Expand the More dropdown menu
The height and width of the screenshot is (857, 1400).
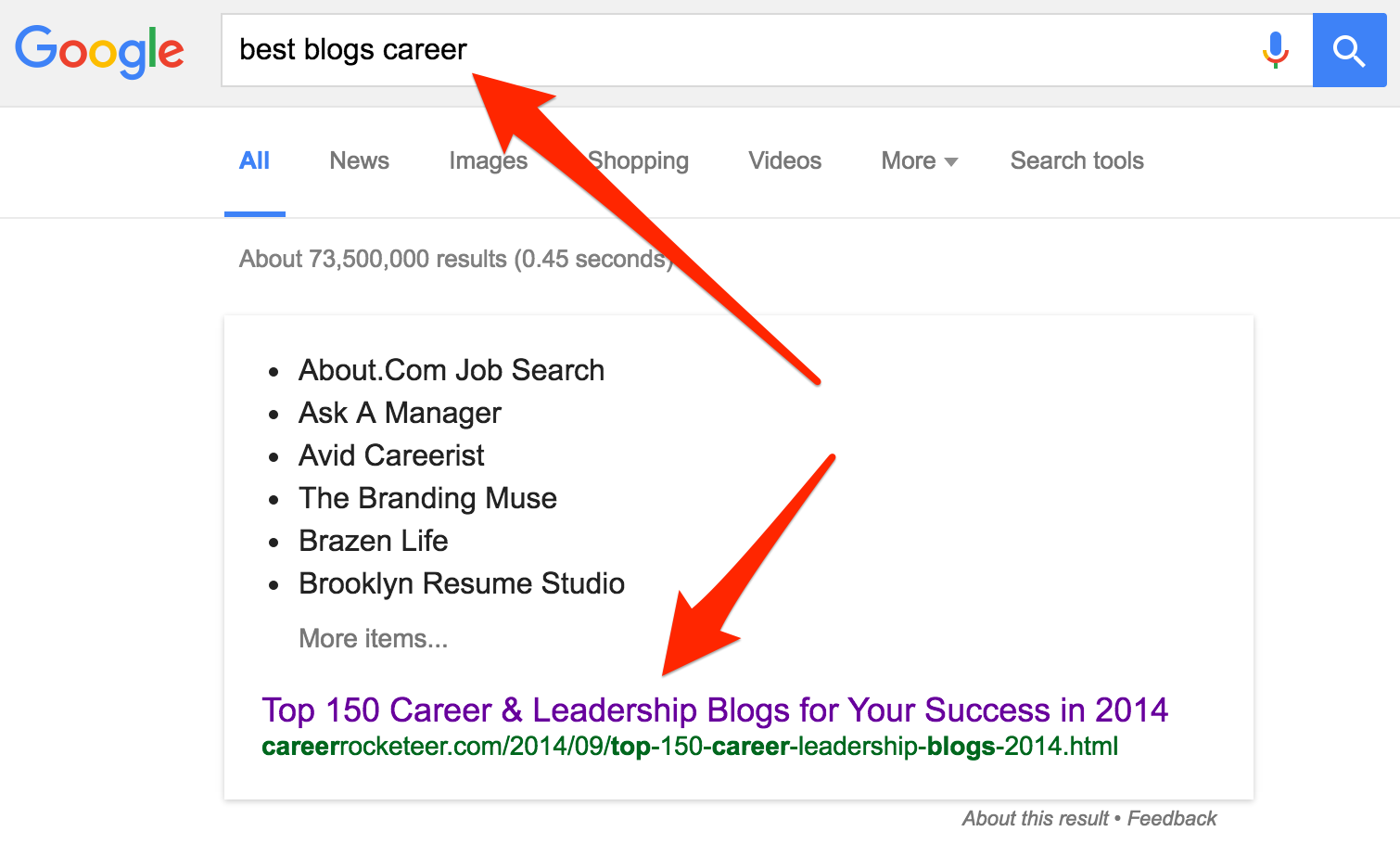click(x=919, y=160)
